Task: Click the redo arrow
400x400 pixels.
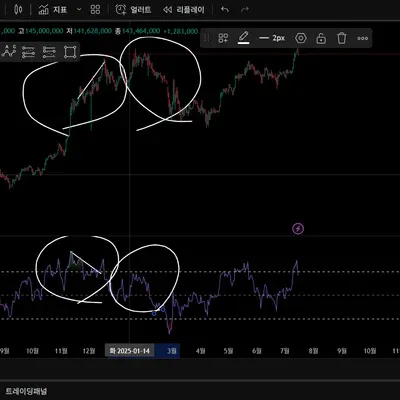Action: 245,10
